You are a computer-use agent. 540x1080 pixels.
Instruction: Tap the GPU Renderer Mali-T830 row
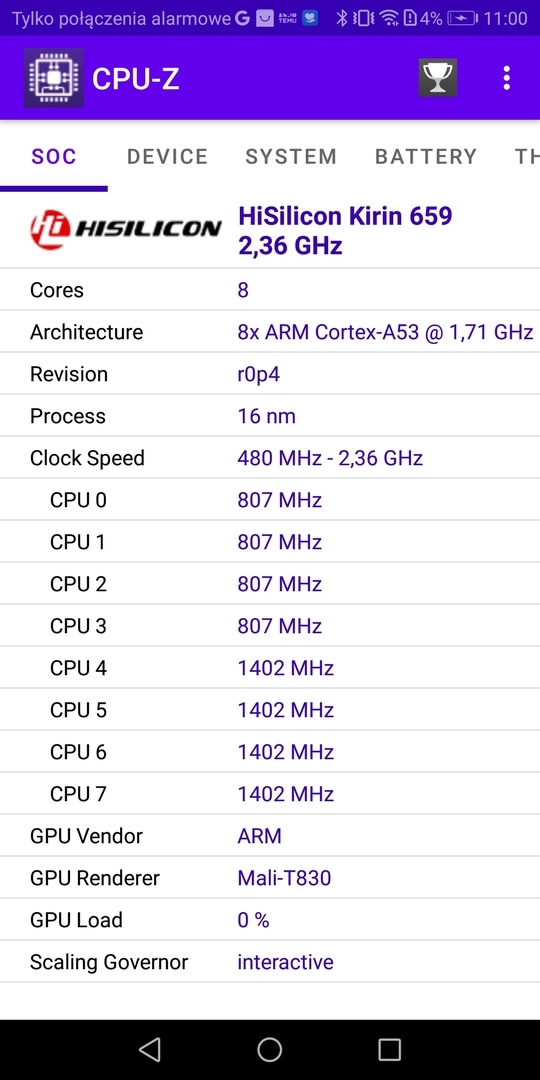click(270, 878)
